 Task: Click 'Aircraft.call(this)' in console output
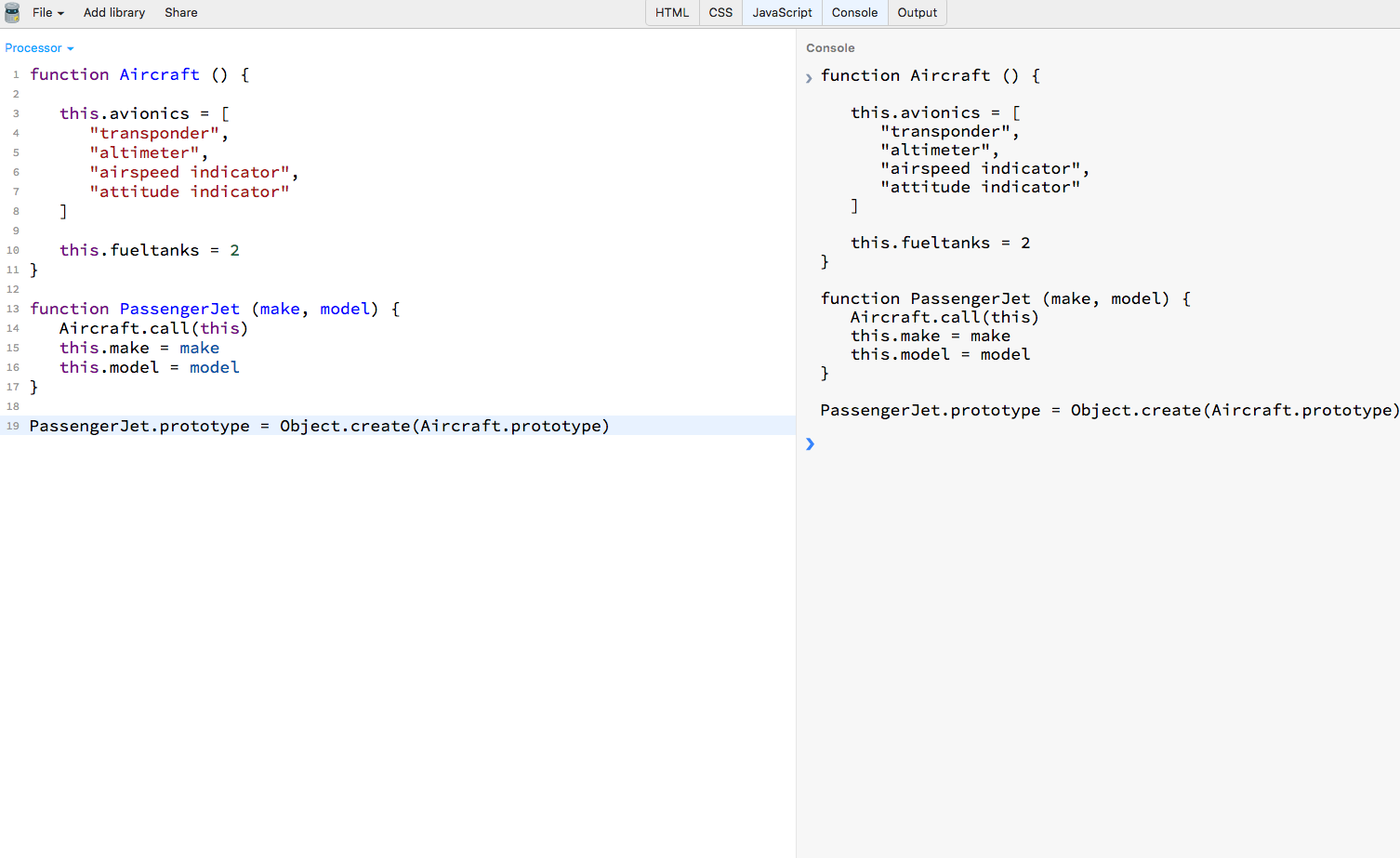945,317
